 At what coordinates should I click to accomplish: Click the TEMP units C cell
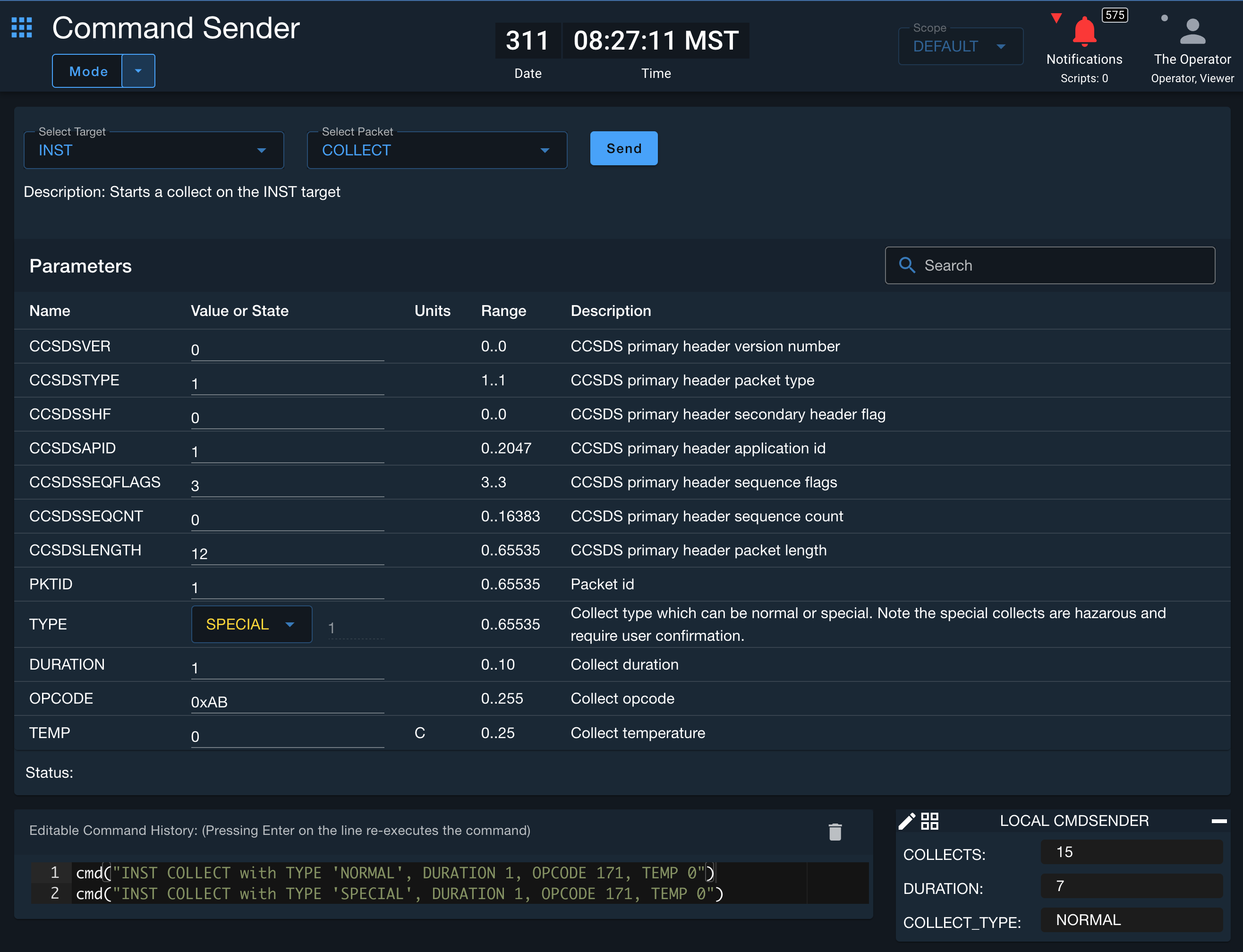419,733
